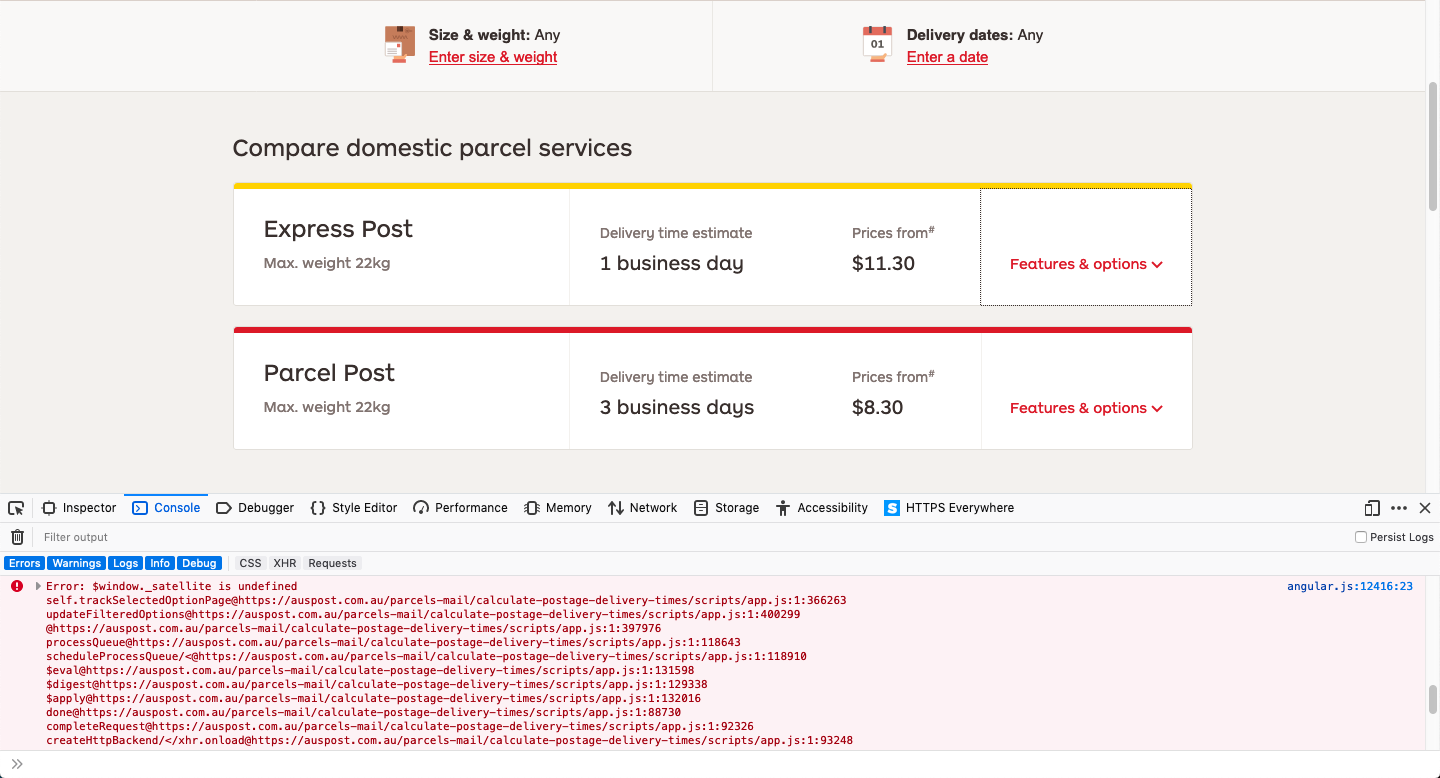
Task: Open angular.js source at line 12416
Action: (x=1350, y=586)
